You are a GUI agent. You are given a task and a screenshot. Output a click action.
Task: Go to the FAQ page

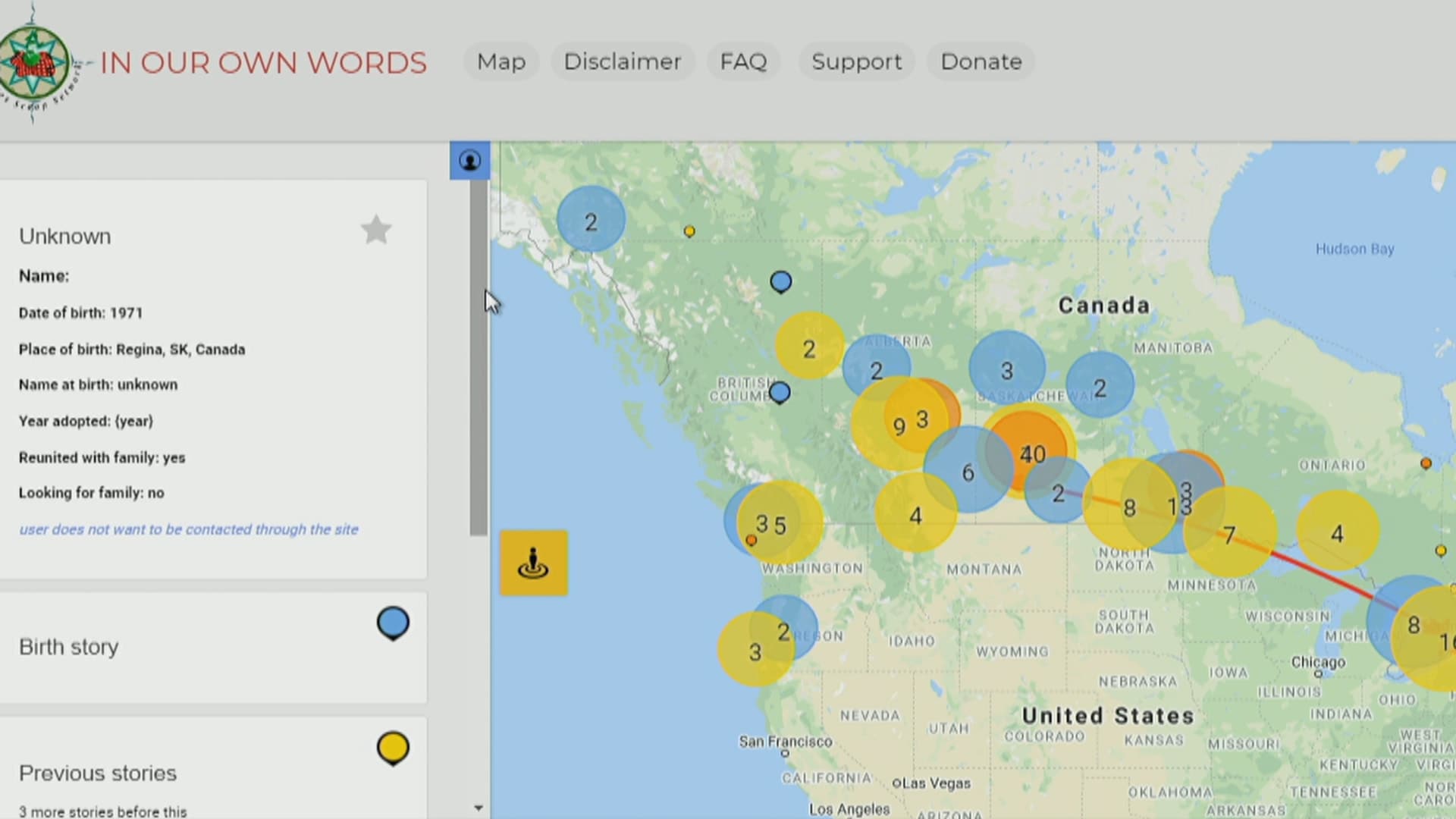coord(743,61)
